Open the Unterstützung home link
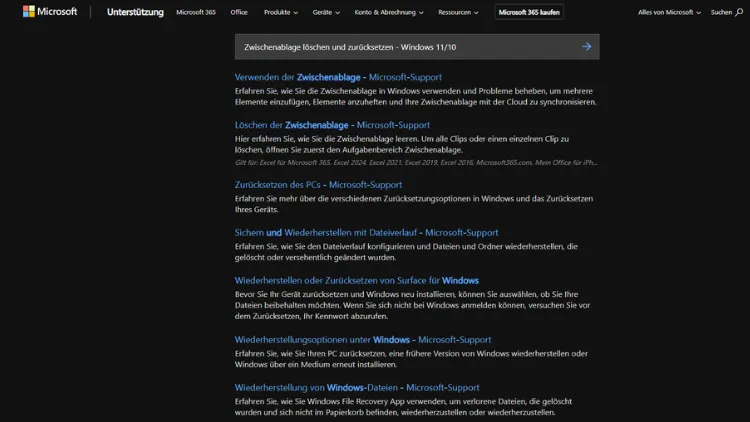The height and width of the screenshot is (422, 750). tap(135, 12)
